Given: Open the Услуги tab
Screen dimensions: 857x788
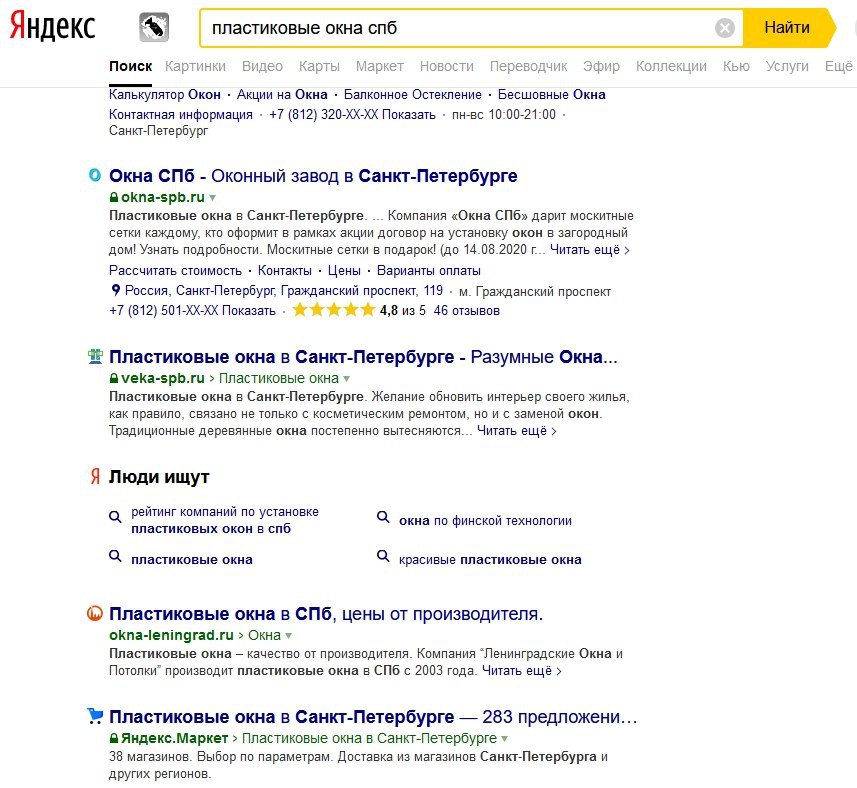Looking at the screenshot, I should click(x=787, y=66).
